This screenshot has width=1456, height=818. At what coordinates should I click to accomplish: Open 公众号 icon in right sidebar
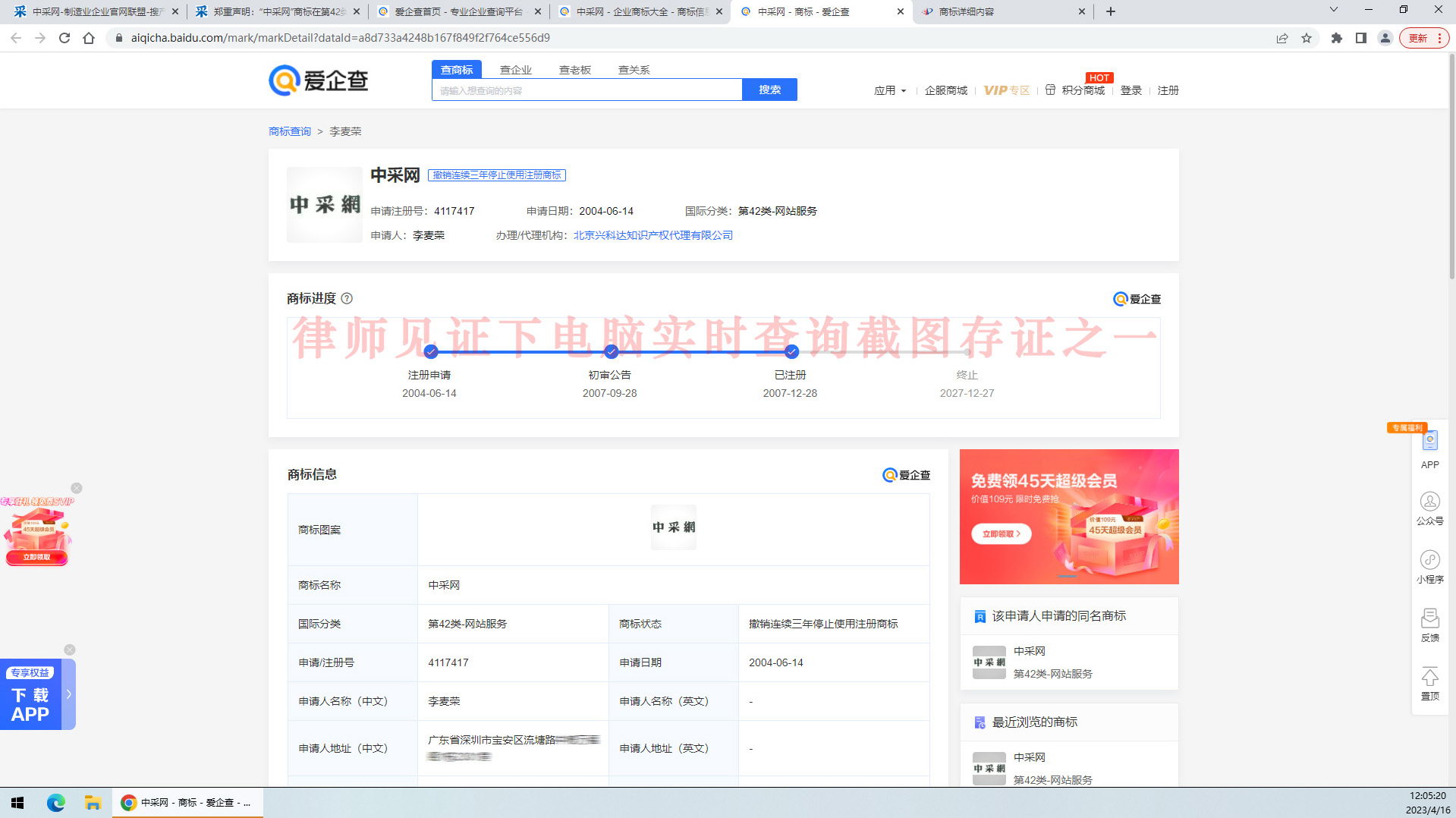[x=1429, y=508]
